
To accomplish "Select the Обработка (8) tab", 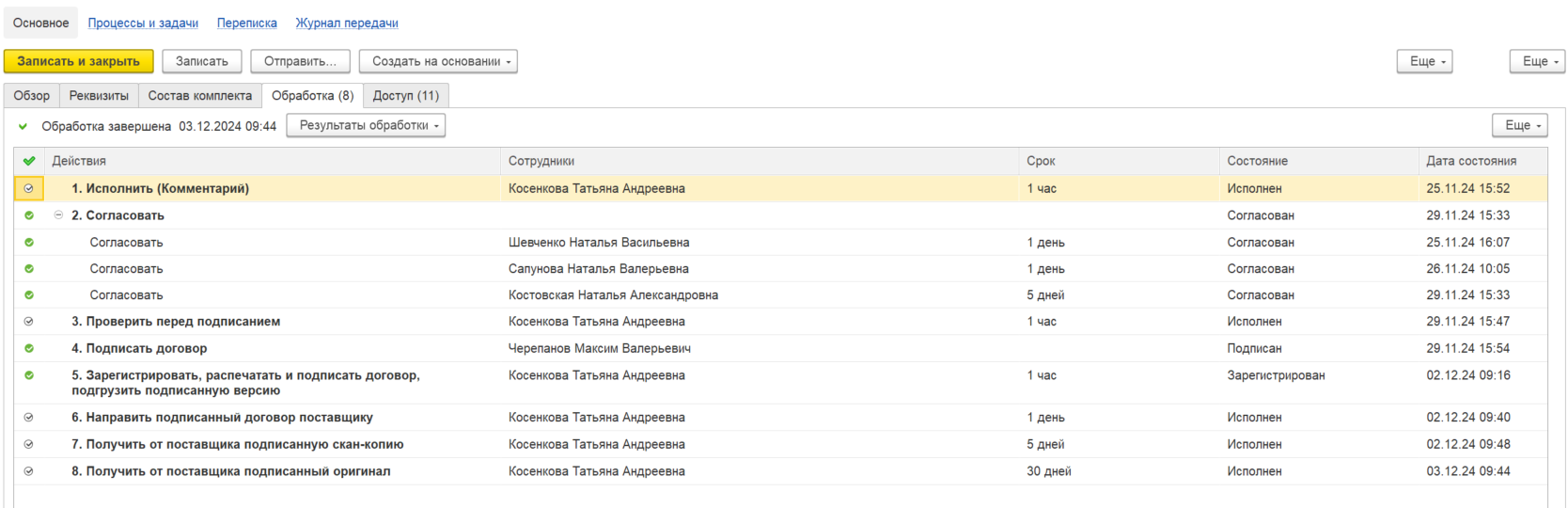I will 313,95.
